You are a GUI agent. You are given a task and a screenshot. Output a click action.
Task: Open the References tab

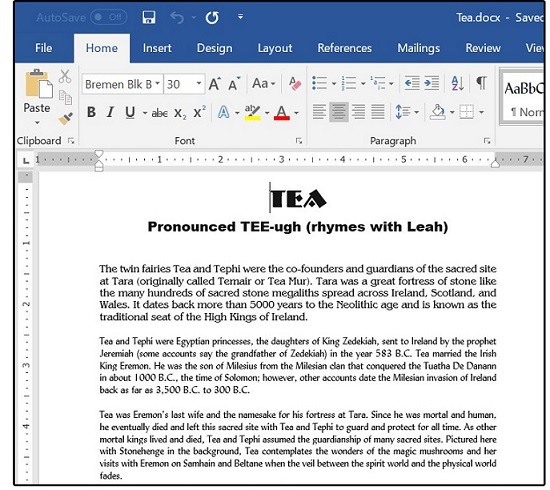coord(344,48)
